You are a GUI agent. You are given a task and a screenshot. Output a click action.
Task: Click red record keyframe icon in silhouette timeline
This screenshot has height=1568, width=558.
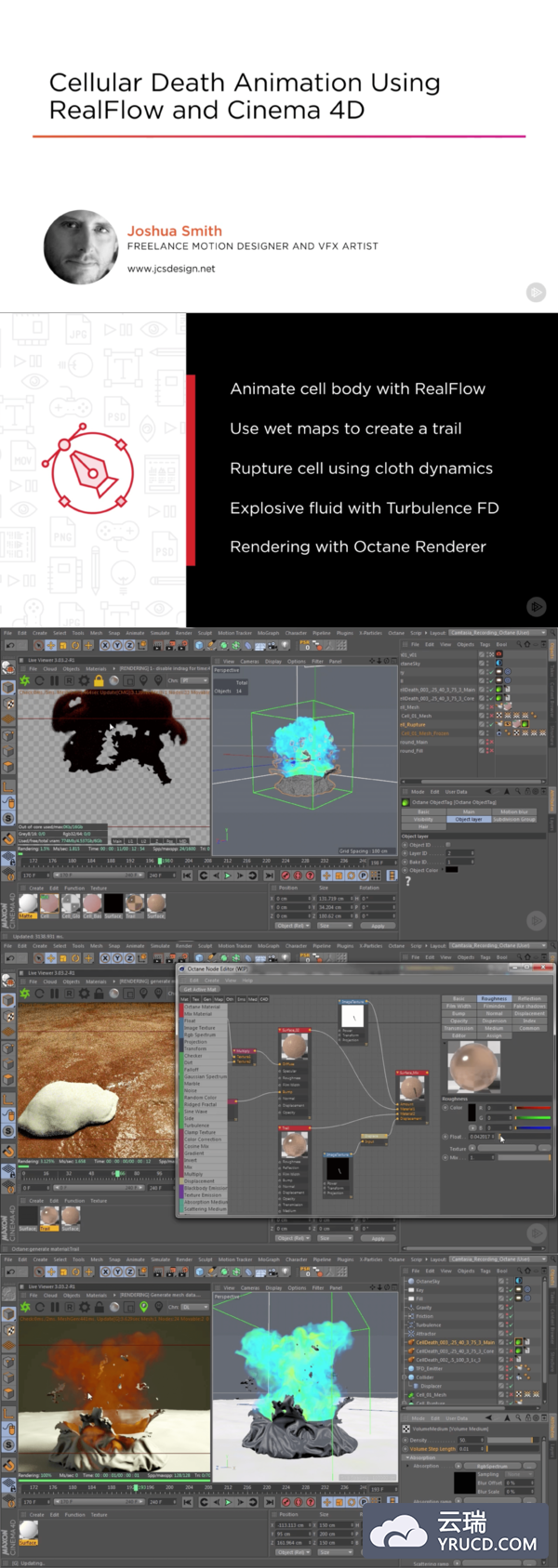pos(285,875)
